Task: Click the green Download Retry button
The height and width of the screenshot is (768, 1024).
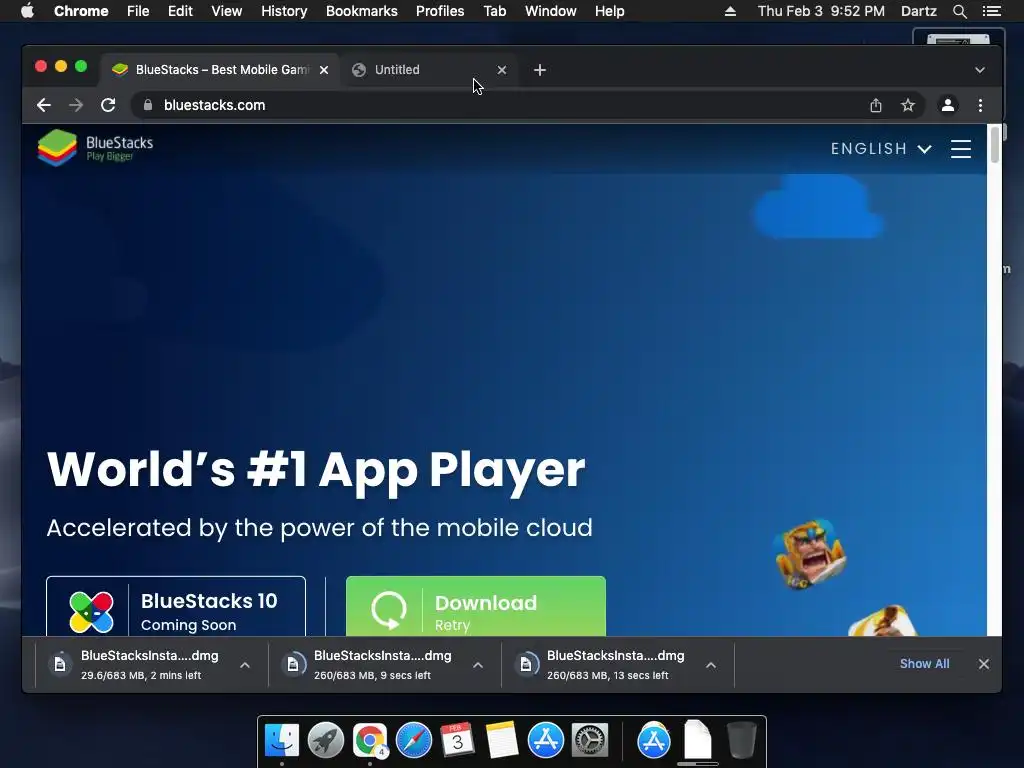Action: (x=475, y=607)
